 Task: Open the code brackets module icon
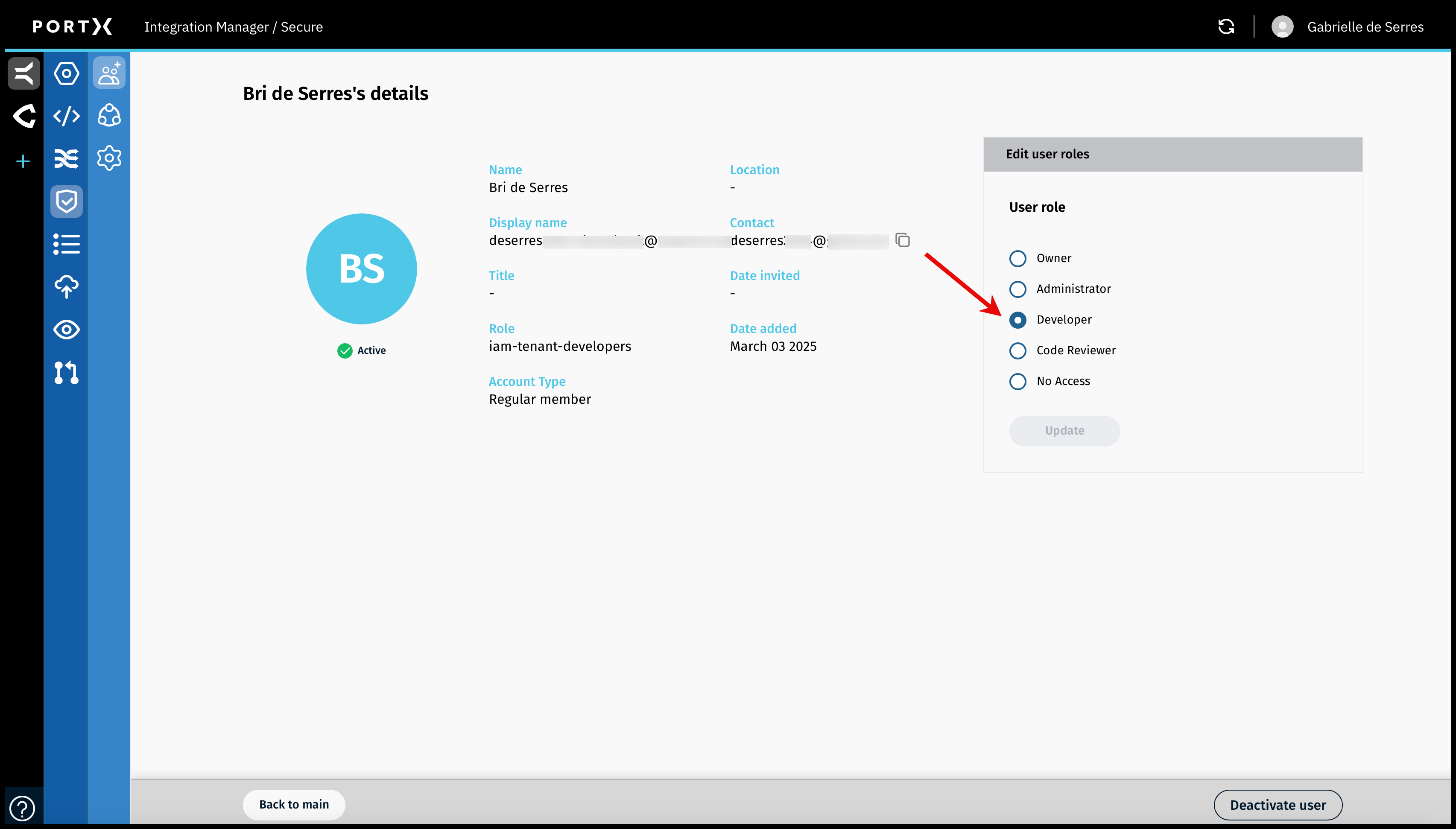click(x=66, y=116)
